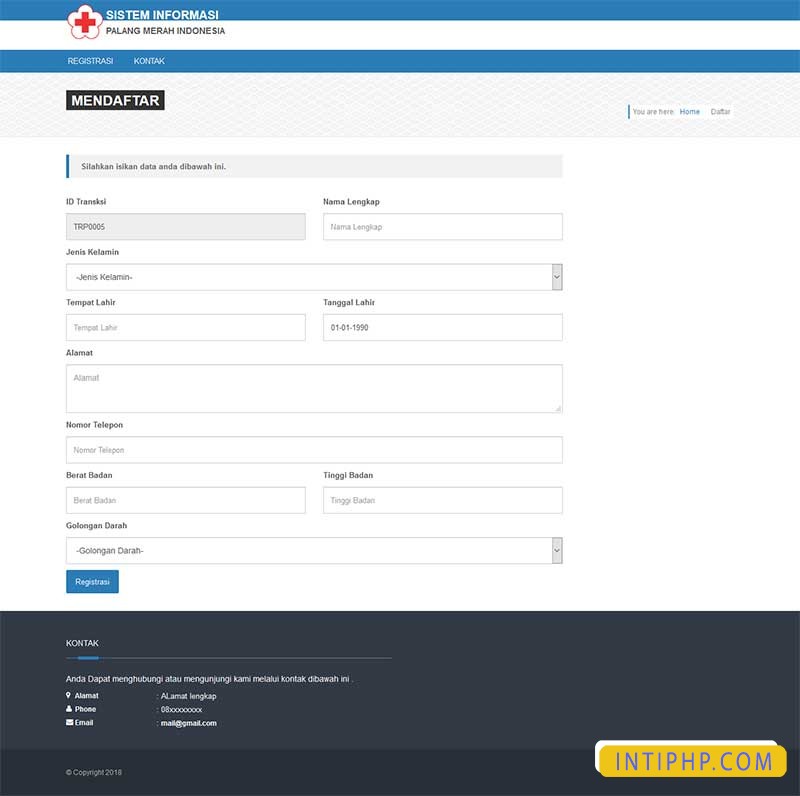The height and width of the screenshot is (796, 800).
Task: Open the KONTAK menu item
Action: tap(149, 61)
